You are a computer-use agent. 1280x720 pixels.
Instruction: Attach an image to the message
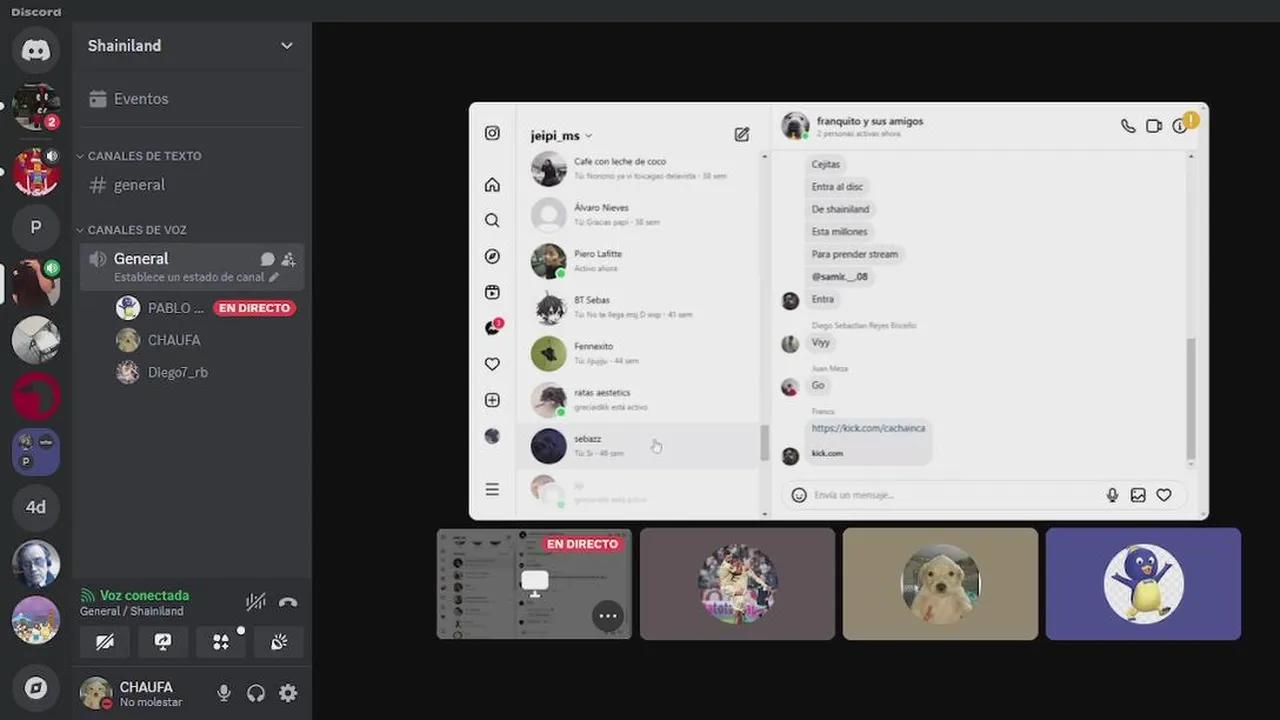click(x=1138, y=495)
